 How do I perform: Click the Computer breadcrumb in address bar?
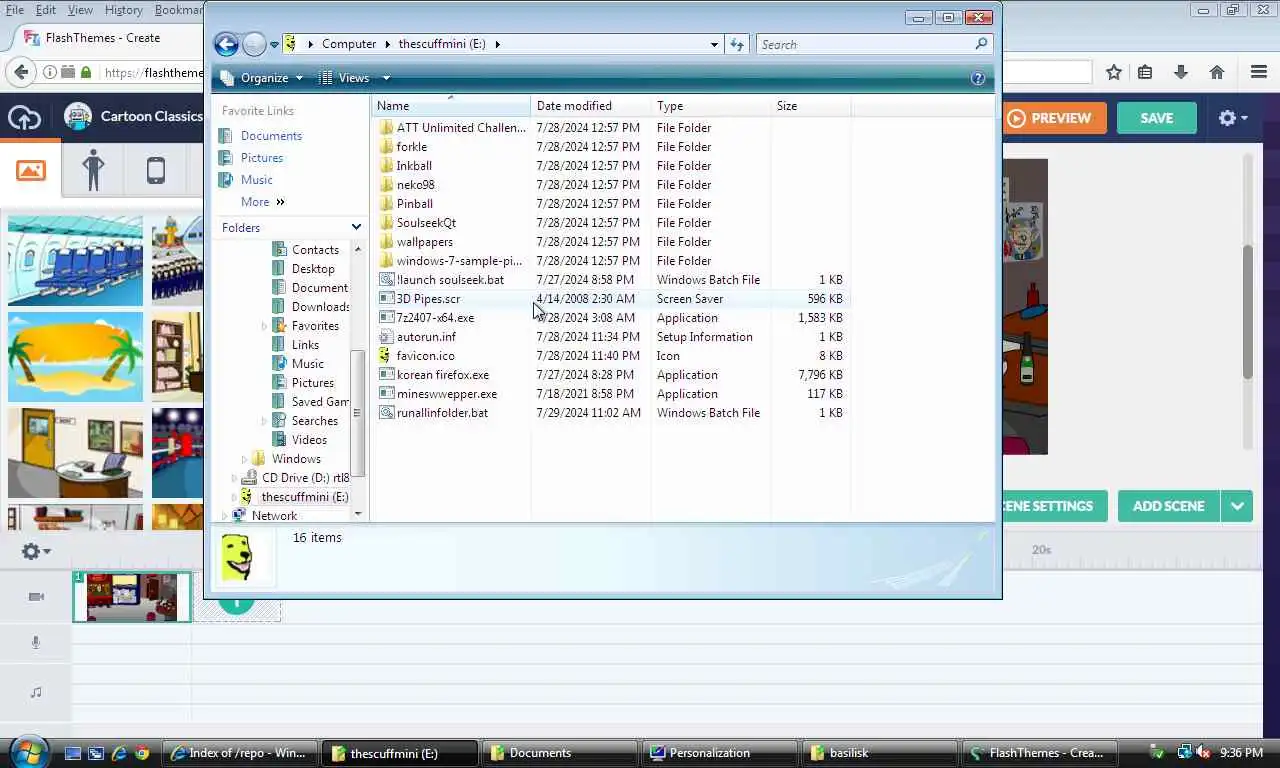click(x=349, y=44)
